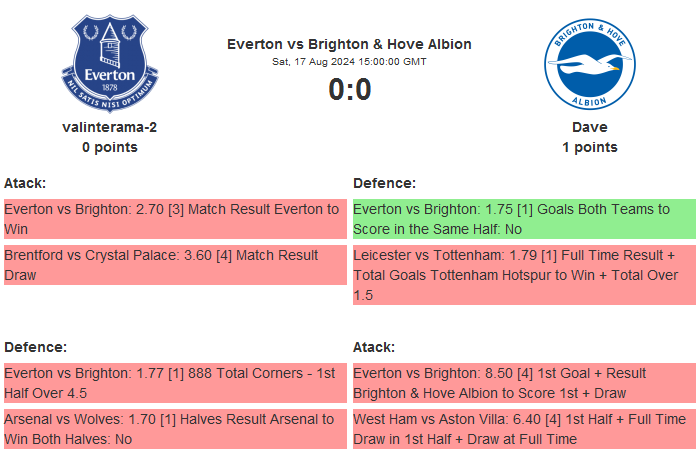The height and width of the screenshot is (460, 700).
Task: Click the 888 Total Corners bet row
Action: pyautogui.click(x=175, y=383)
